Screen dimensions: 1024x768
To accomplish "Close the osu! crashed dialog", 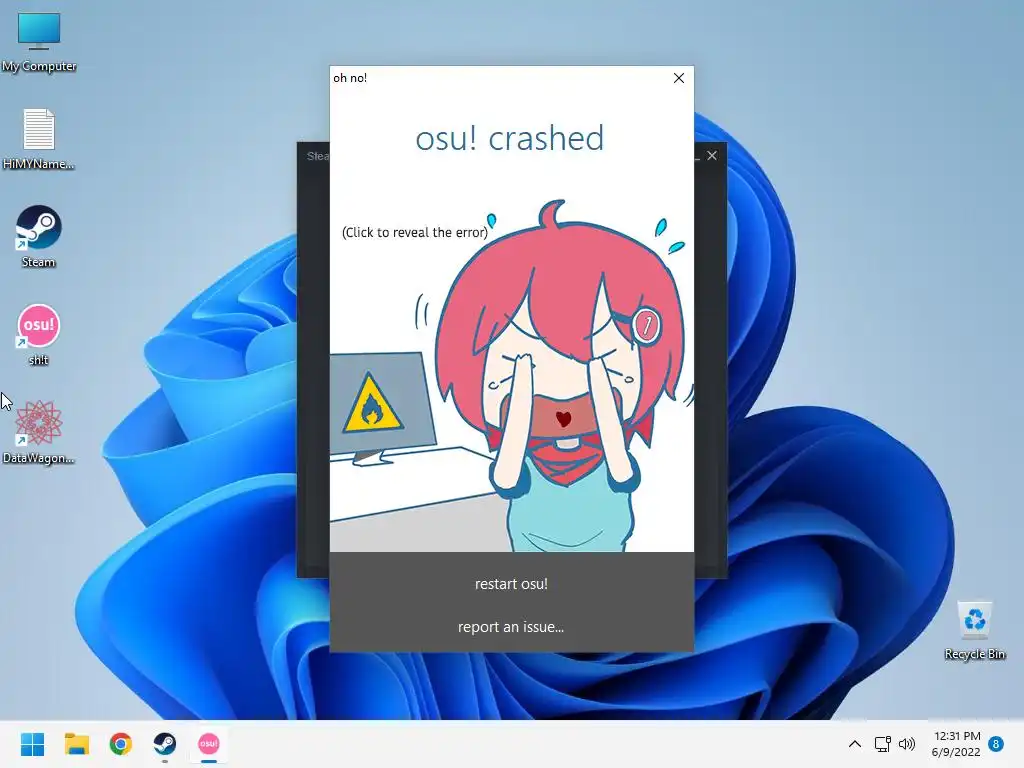I will click(x=679, y=78).
